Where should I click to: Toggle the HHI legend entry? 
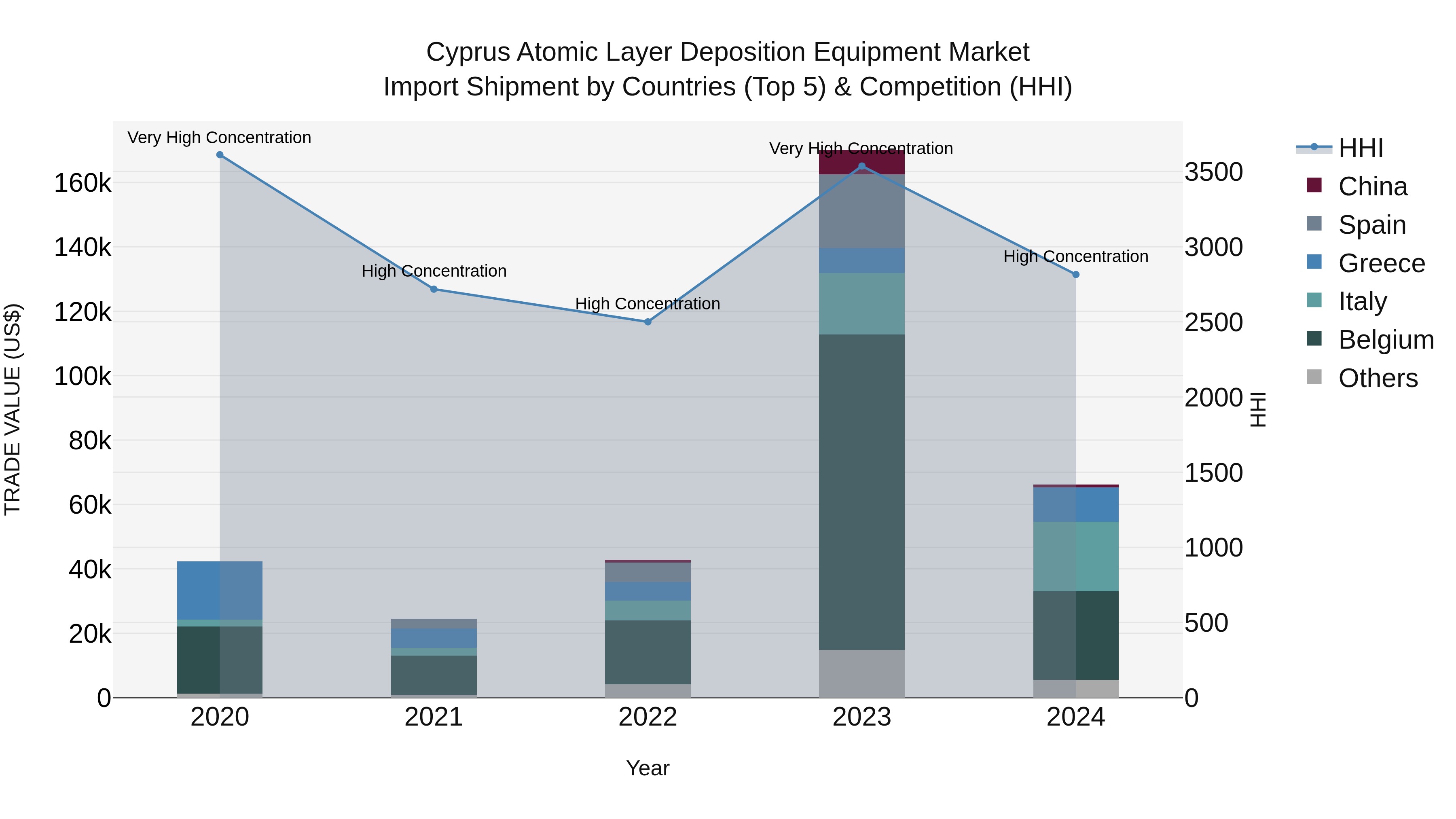coord(1340,148)
